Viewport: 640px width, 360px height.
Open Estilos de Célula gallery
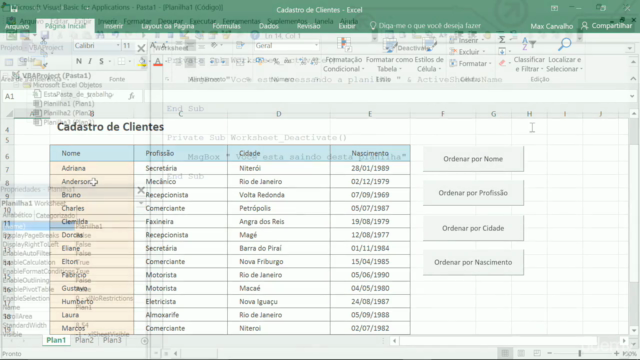[x=429, y=55]
